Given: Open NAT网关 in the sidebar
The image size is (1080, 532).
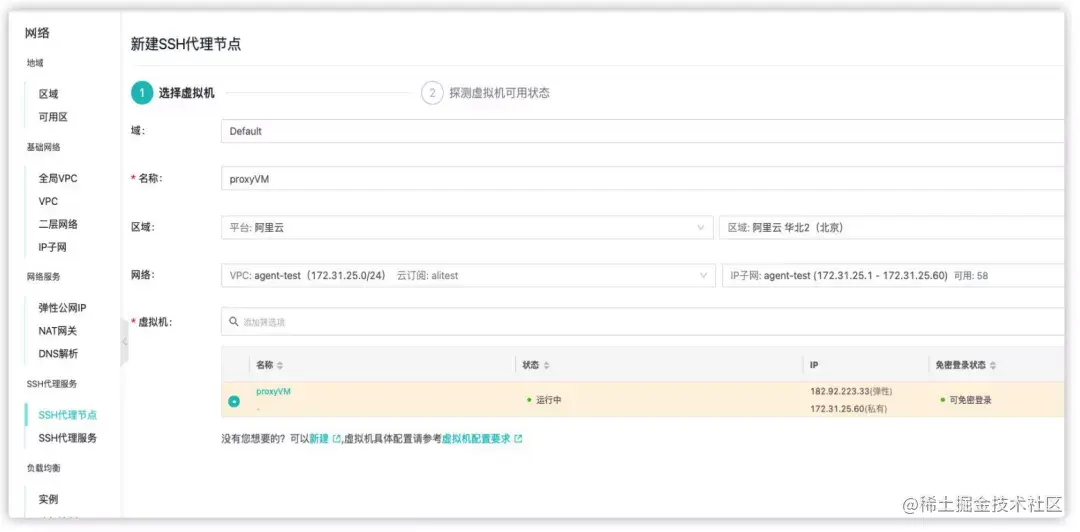Looking at the screenshot, I should [x=58, y=331].
